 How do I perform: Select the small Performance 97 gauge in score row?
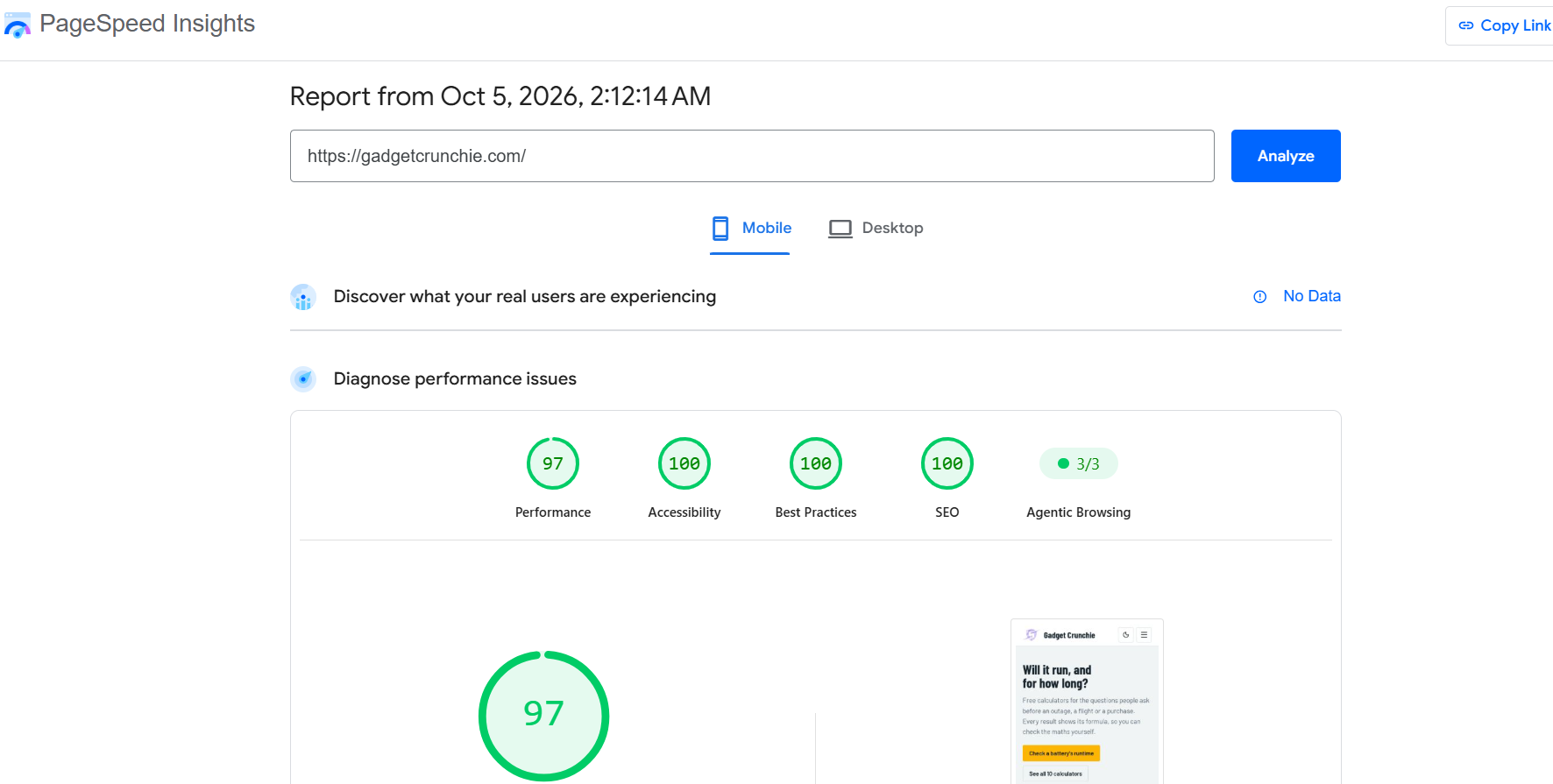click(x=553, y=463)
